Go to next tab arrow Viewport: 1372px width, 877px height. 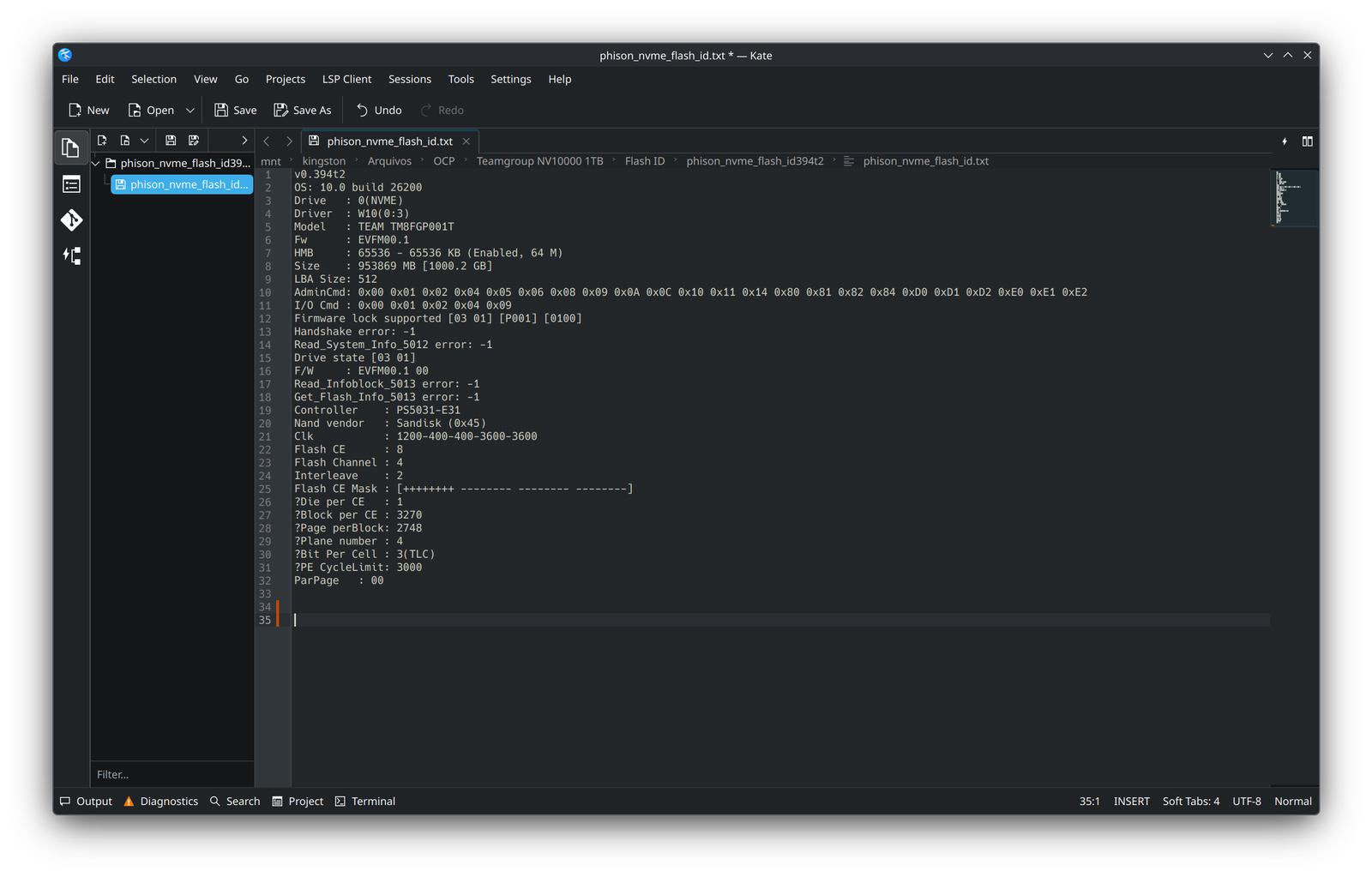(x=289, y=141)
